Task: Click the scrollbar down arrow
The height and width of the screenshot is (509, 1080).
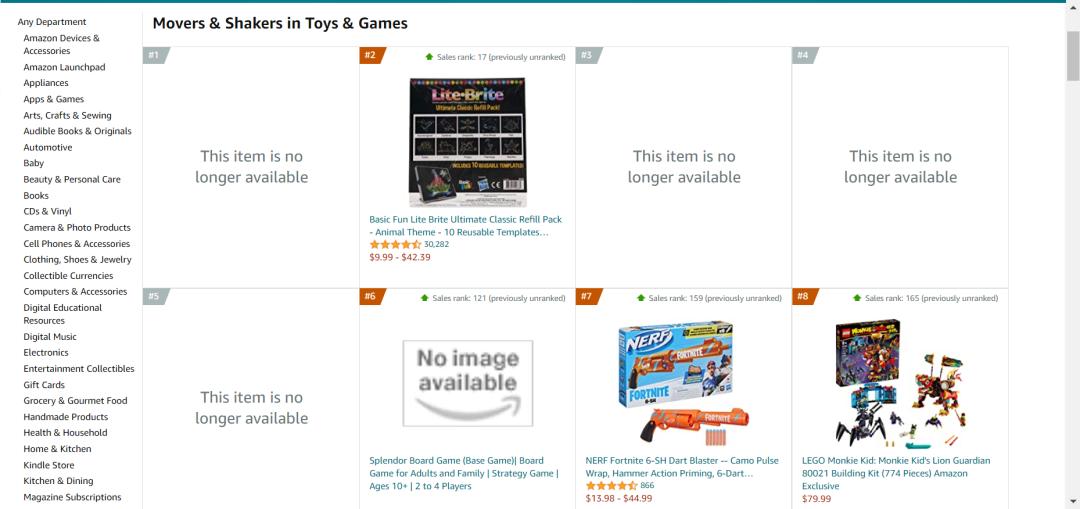Action: click(x=1073, y=501)
